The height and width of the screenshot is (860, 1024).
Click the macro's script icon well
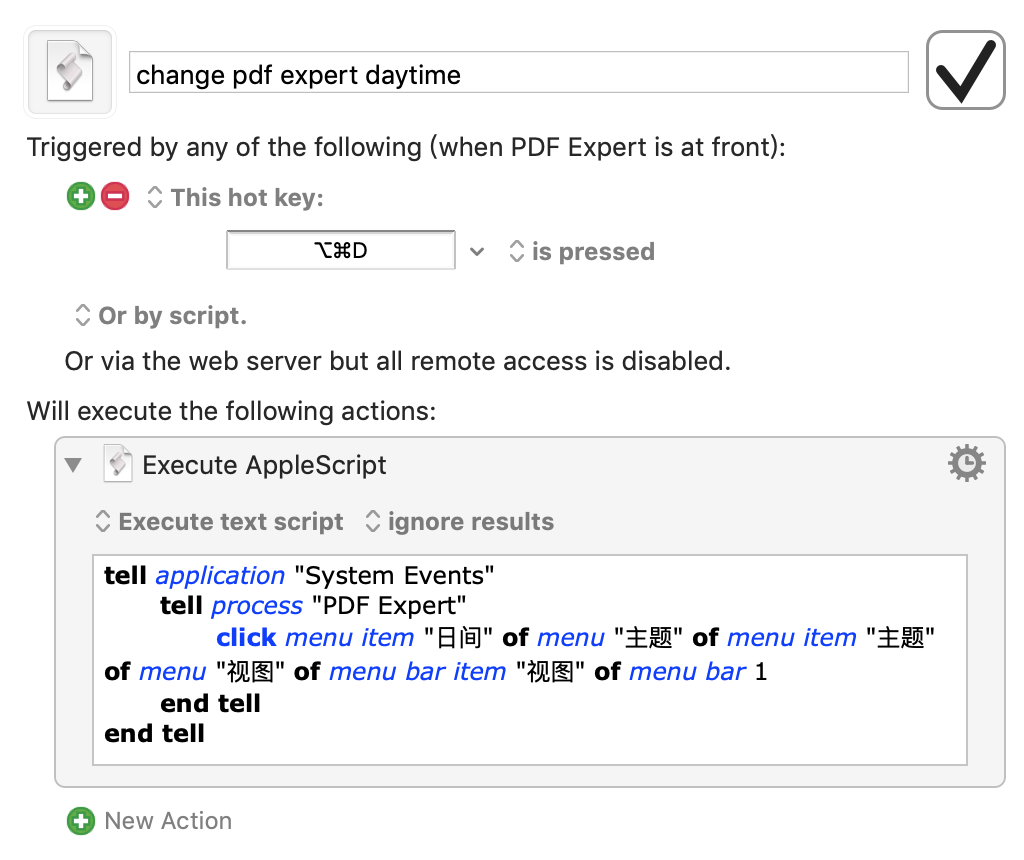(72, 72)
